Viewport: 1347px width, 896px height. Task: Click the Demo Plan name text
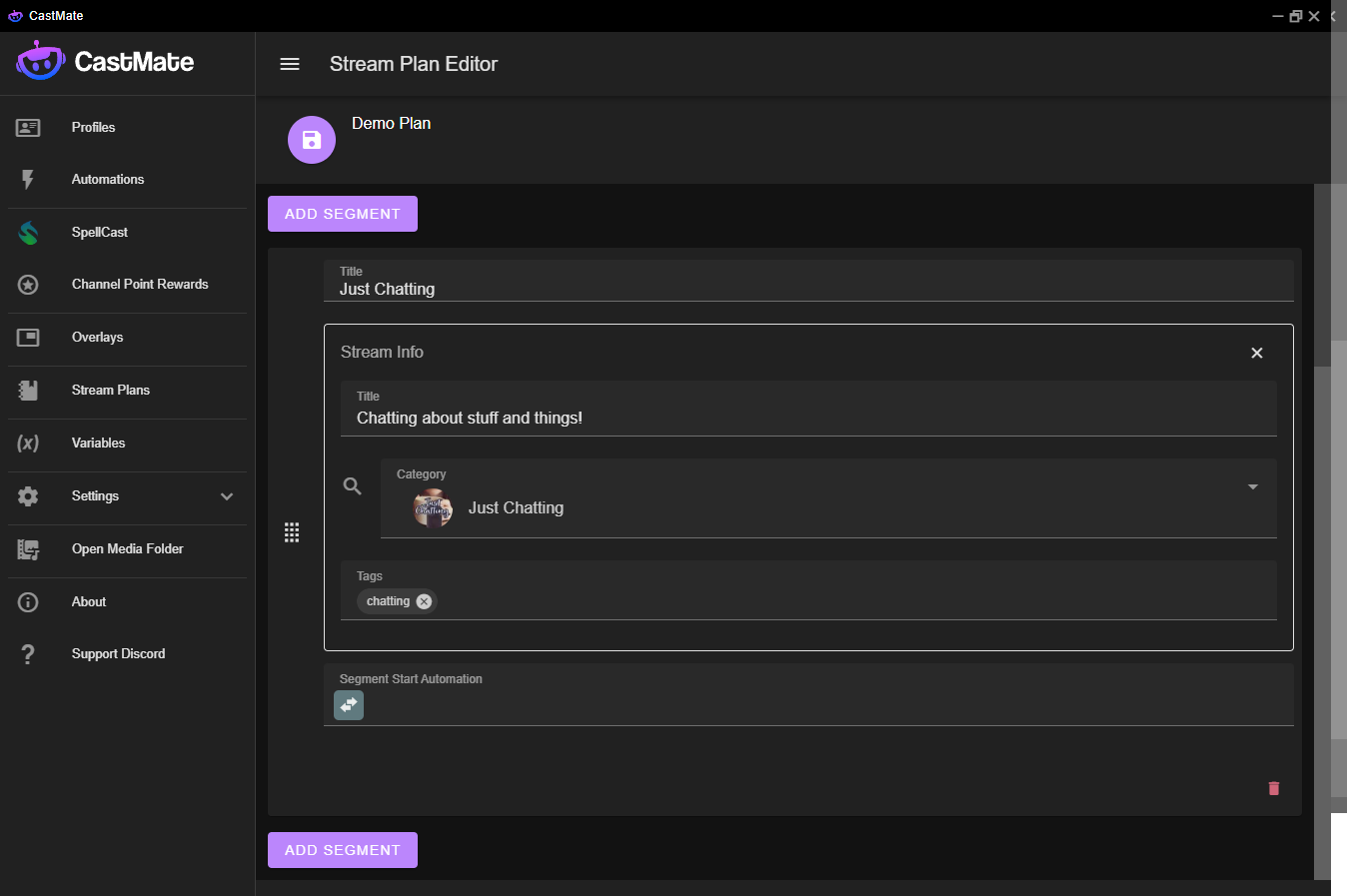click(x=391, y=124)
